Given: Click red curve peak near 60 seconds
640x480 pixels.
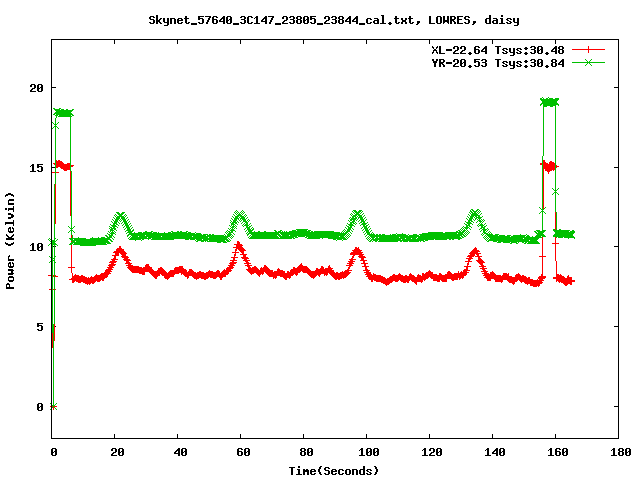Looking at the screenshot, I should coord(239,246).
